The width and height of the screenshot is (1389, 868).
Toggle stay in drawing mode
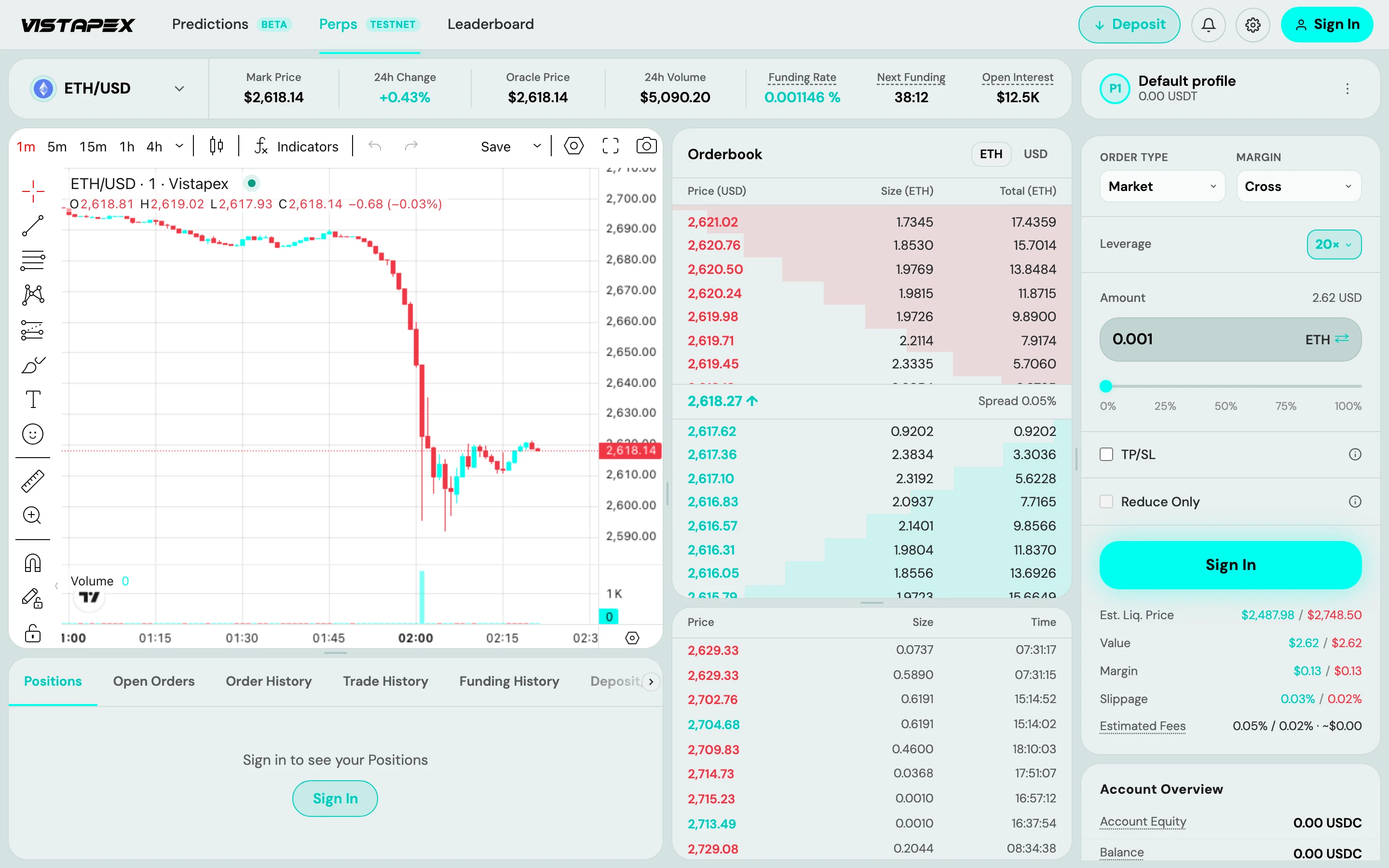click(33, 598)
